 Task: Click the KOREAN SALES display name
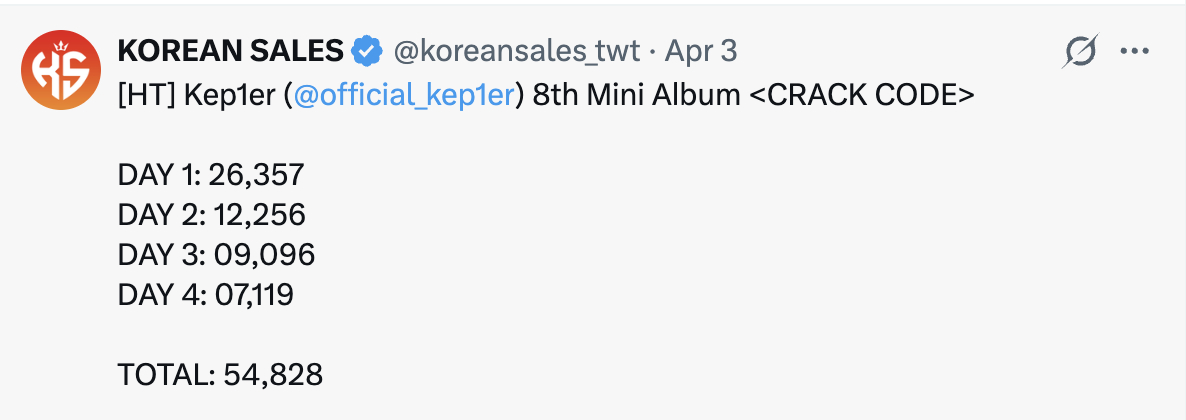pyautogui.click(x=231, y=50)
